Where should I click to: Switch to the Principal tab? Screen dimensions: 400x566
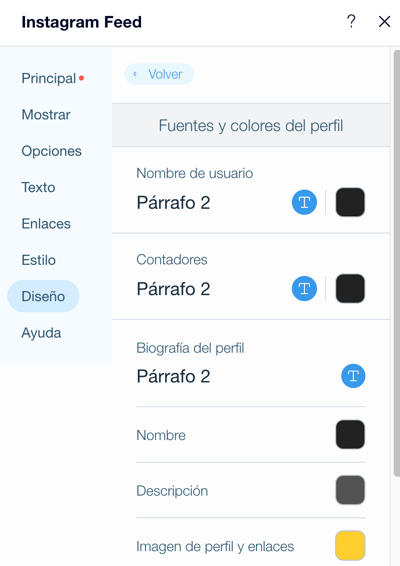click(x=49, y=78)
